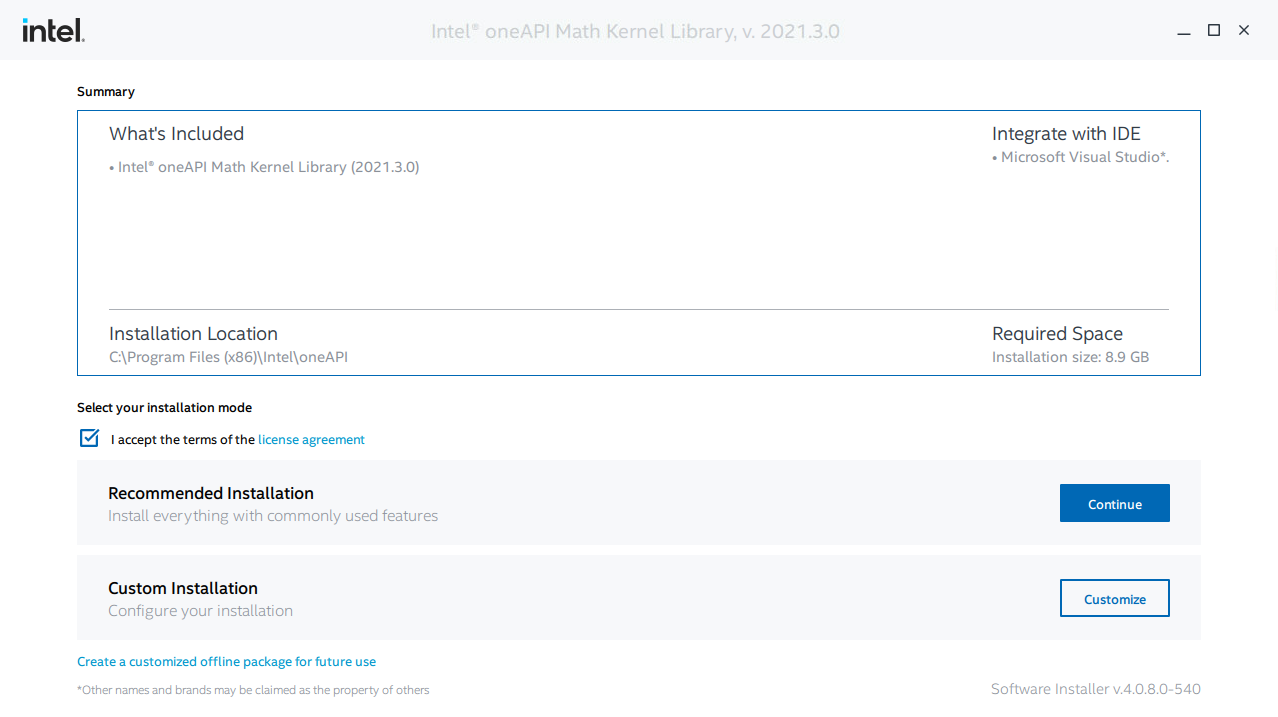Click the 'Summary' label
The image size is (1278, 717).
click(x=106, y=92)
